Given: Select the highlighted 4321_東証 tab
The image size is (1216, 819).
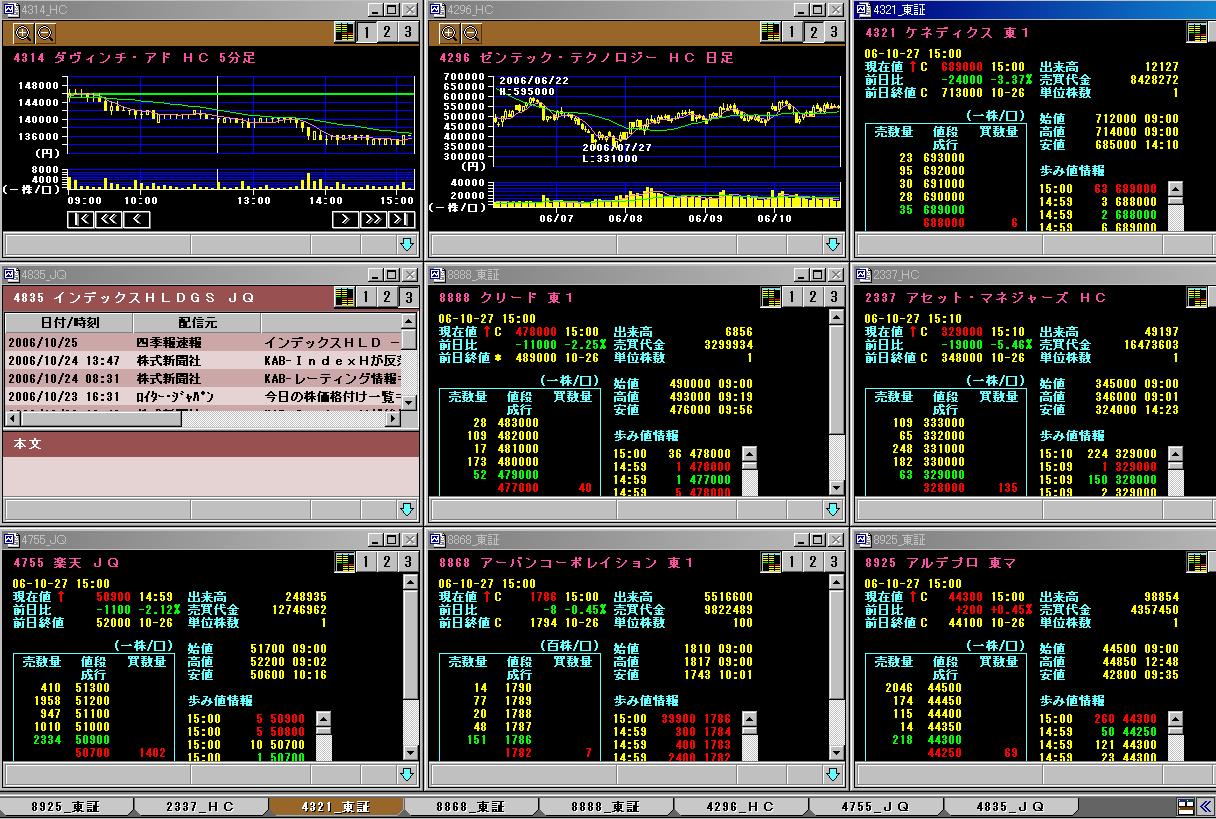Looking at the screenshot, I should (x=334, y=806).
